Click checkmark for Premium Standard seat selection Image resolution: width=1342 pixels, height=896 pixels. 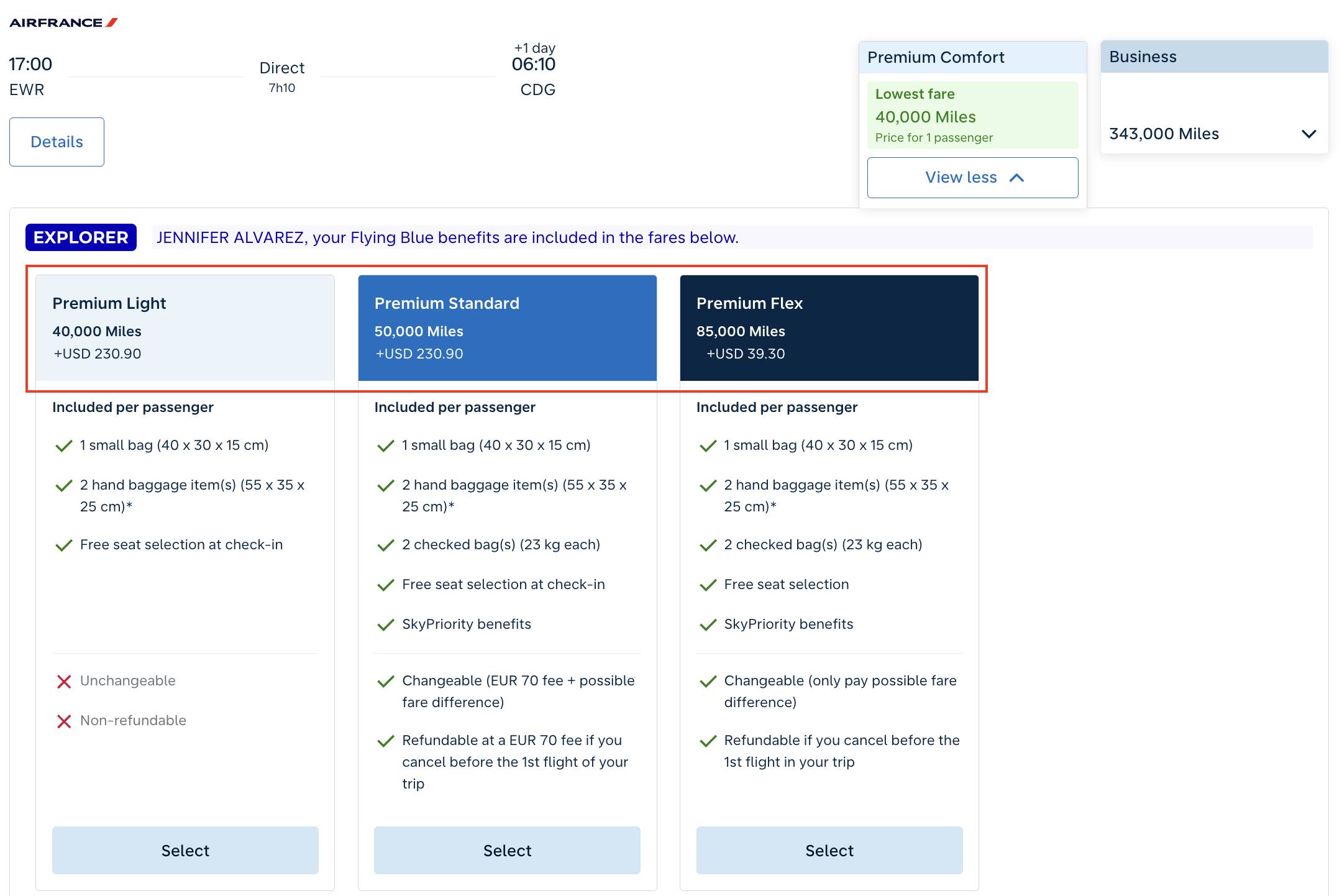tap(386, 585)
